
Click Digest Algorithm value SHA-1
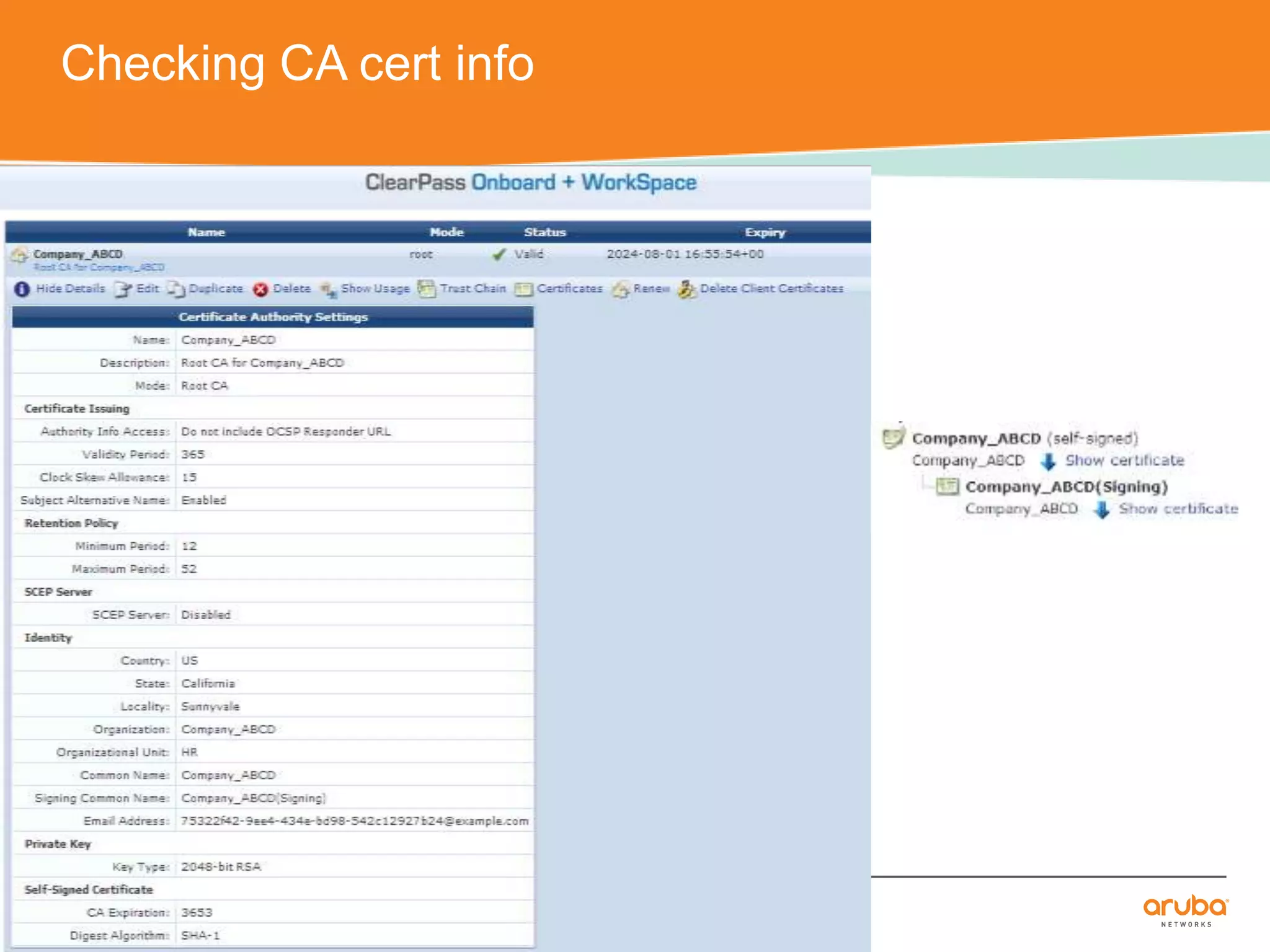200,936
